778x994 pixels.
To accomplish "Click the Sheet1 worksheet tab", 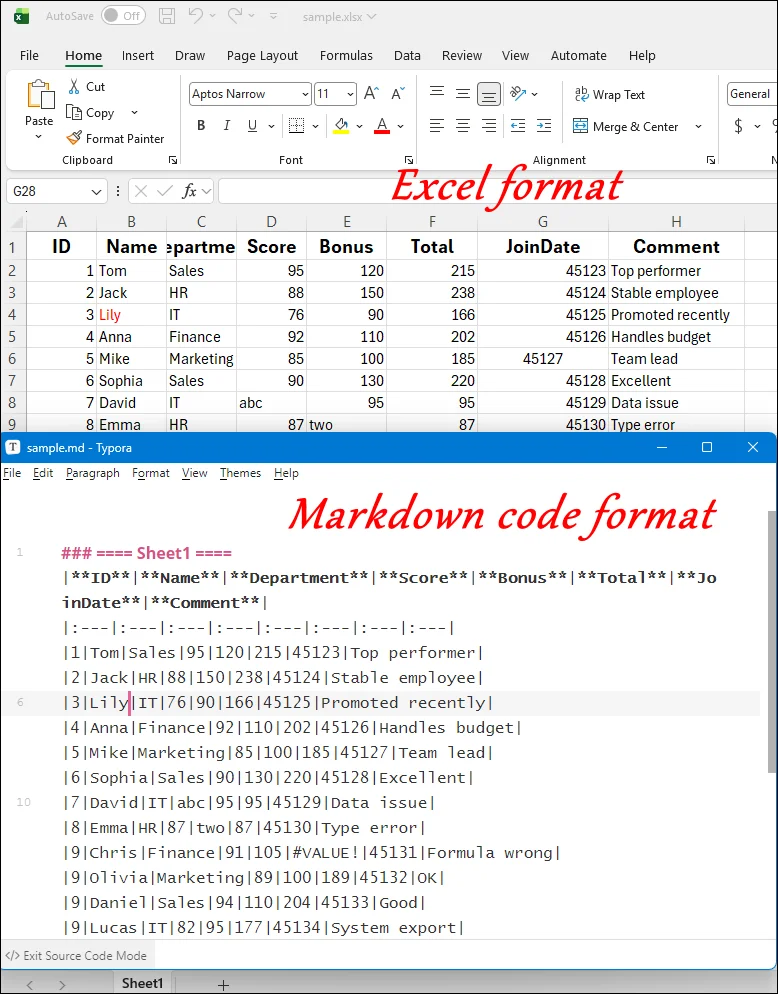I will 142,983.
